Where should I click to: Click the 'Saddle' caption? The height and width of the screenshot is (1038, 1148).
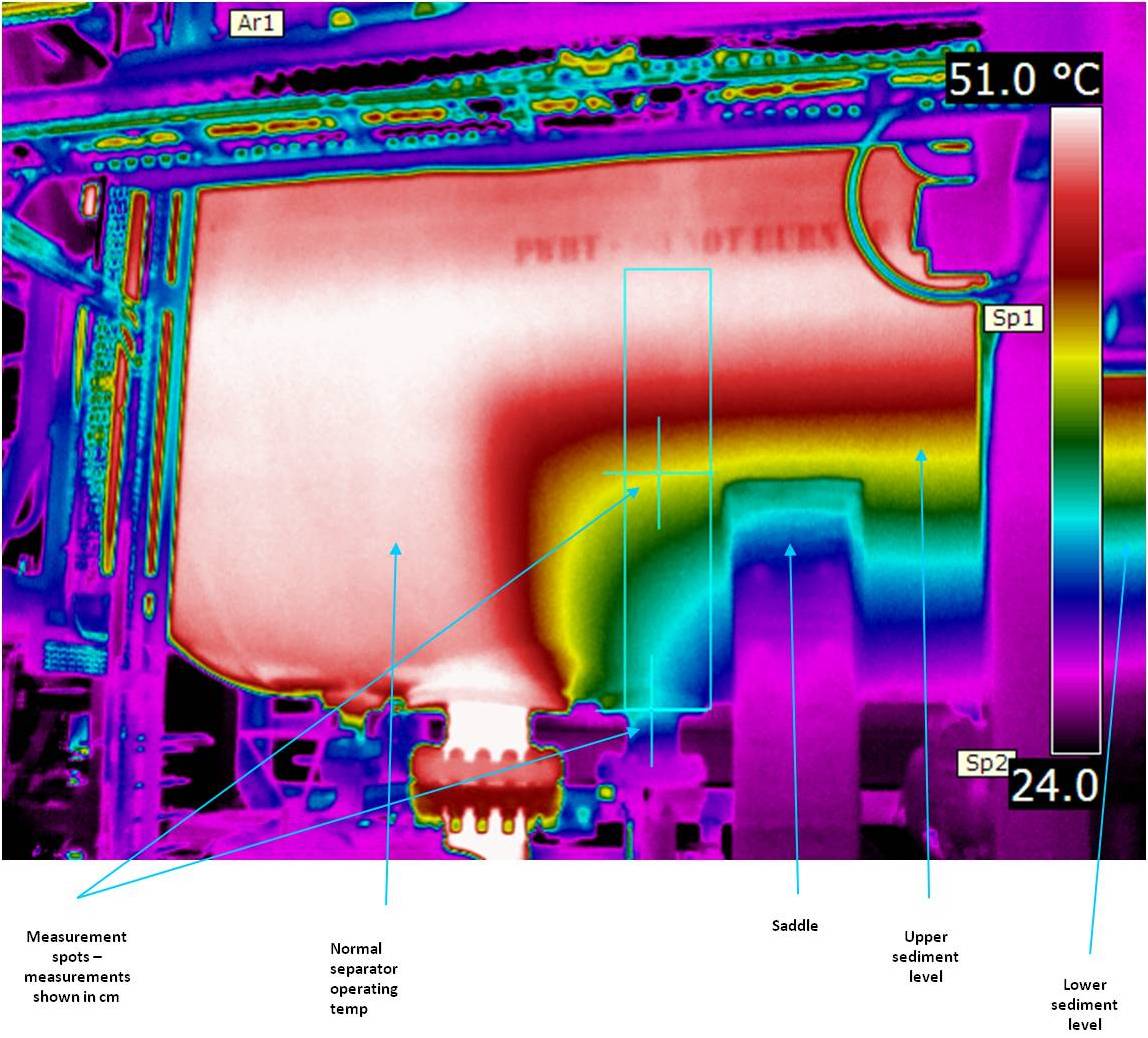pos(795,925)
